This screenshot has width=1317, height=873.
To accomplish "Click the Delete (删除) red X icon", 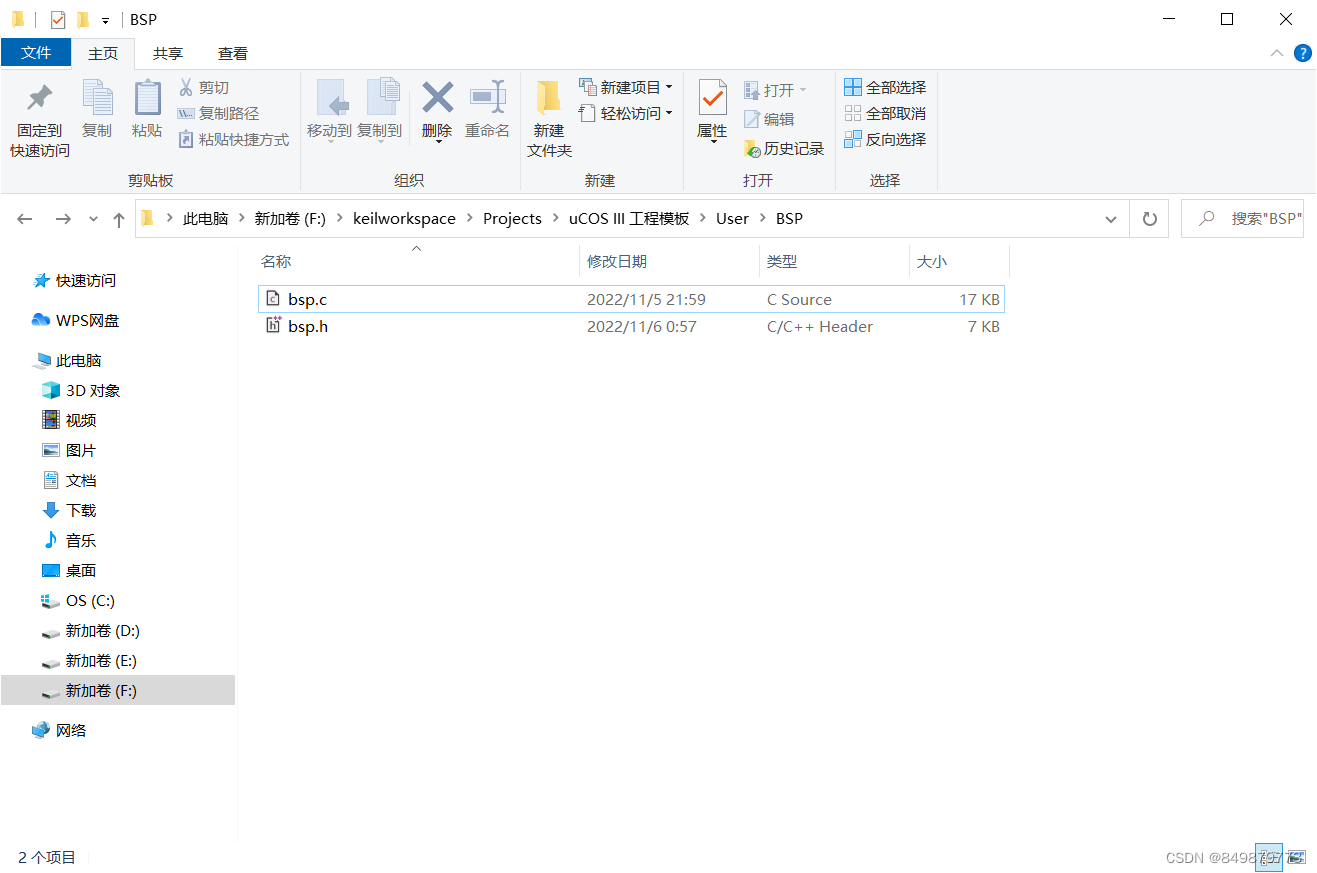I will coord(437,98).
